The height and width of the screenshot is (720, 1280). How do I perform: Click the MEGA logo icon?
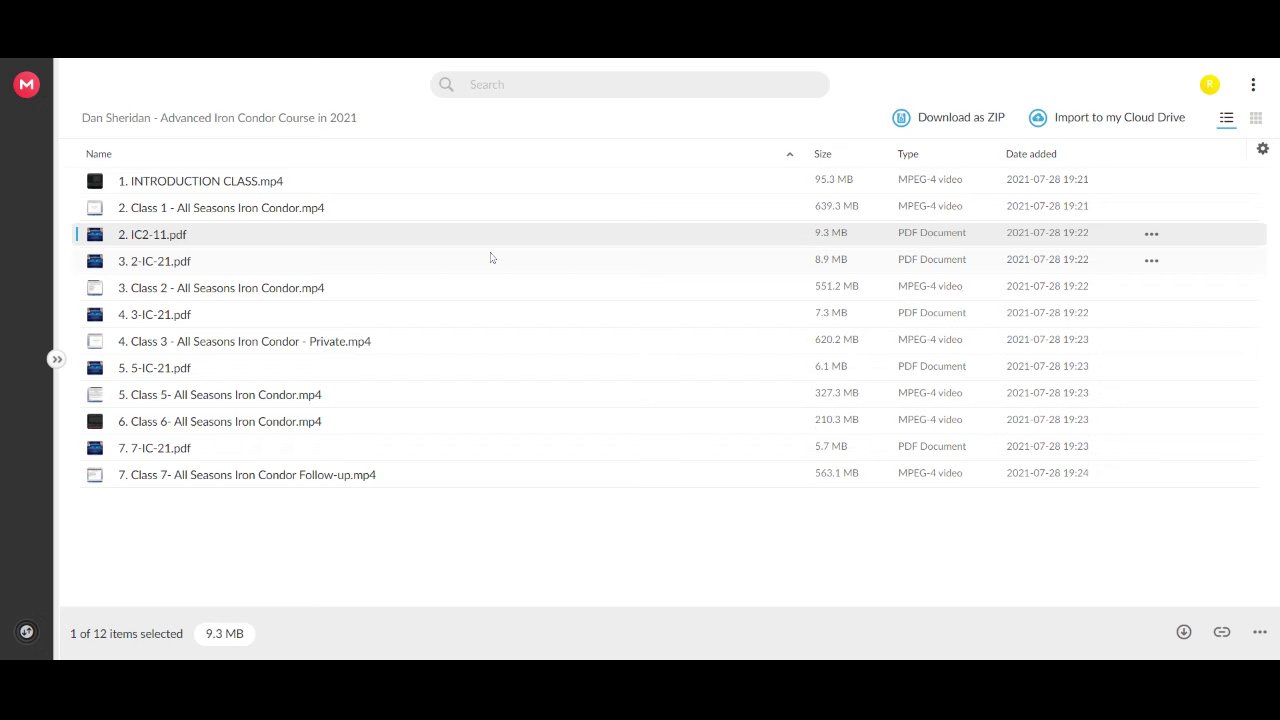point(27,85)
